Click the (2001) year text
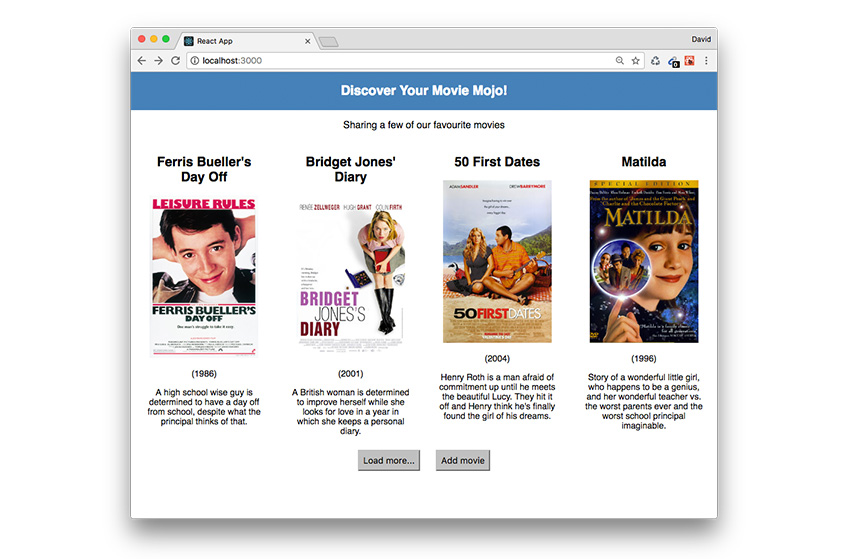This screenshot has height=559, width=850. [351, 374]
